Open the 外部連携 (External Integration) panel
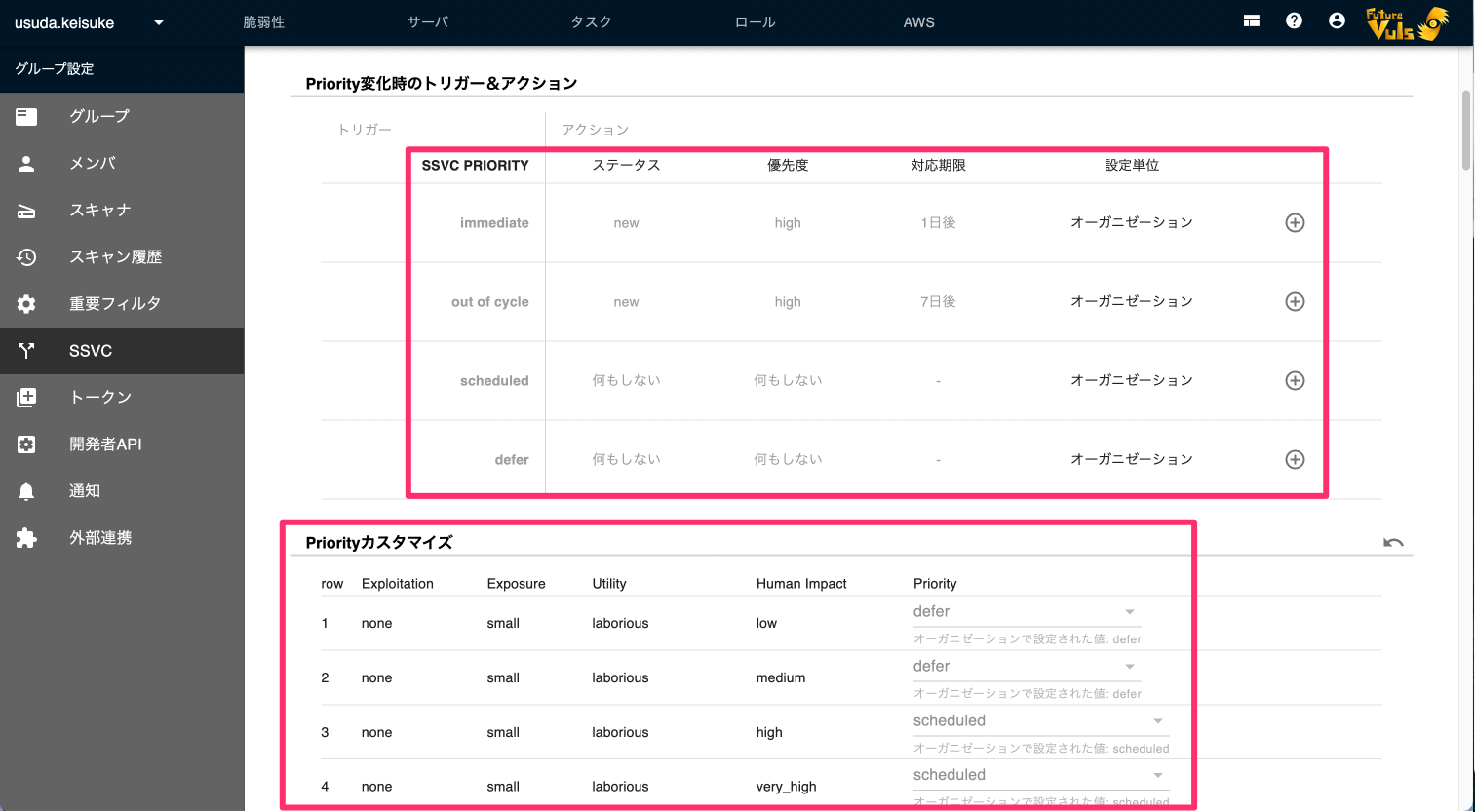Viewport: 1475px width, 812px height. pyautogui.click(x=97, y=537)
